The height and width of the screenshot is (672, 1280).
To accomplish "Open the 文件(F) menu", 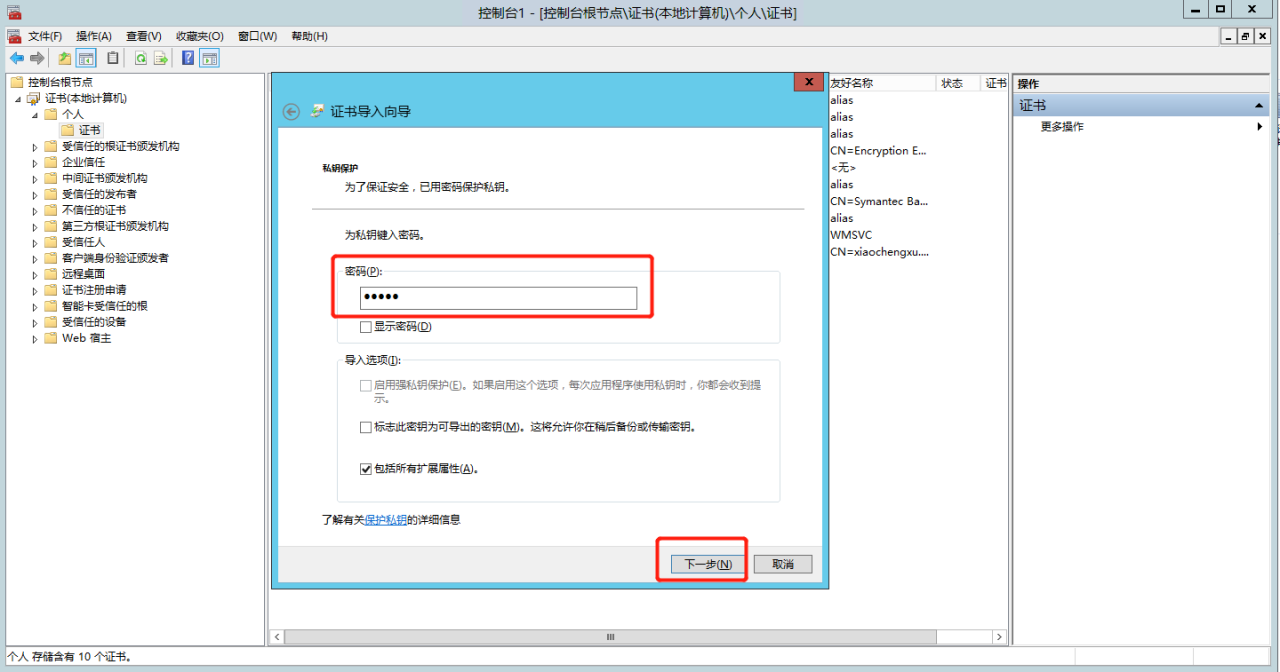I will pos(46,36).
